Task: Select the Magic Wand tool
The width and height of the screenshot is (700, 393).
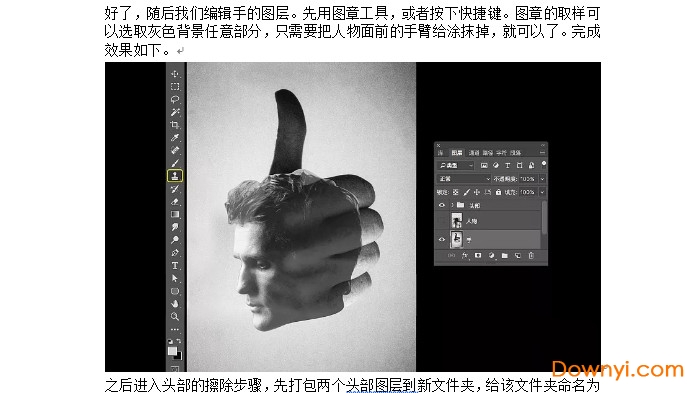Action: pos(175,112)
